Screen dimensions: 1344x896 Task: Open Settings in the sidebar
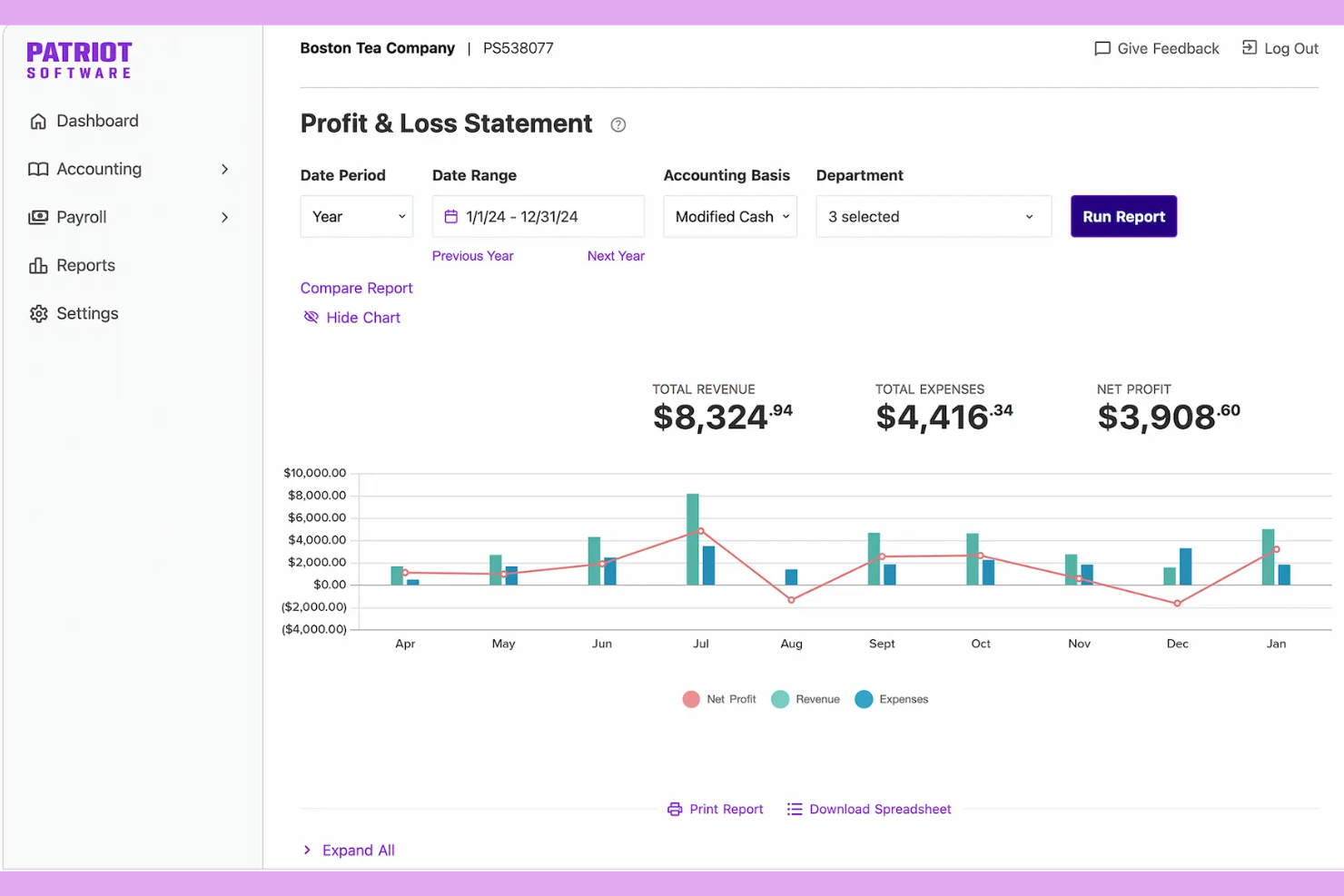(87, 313)
